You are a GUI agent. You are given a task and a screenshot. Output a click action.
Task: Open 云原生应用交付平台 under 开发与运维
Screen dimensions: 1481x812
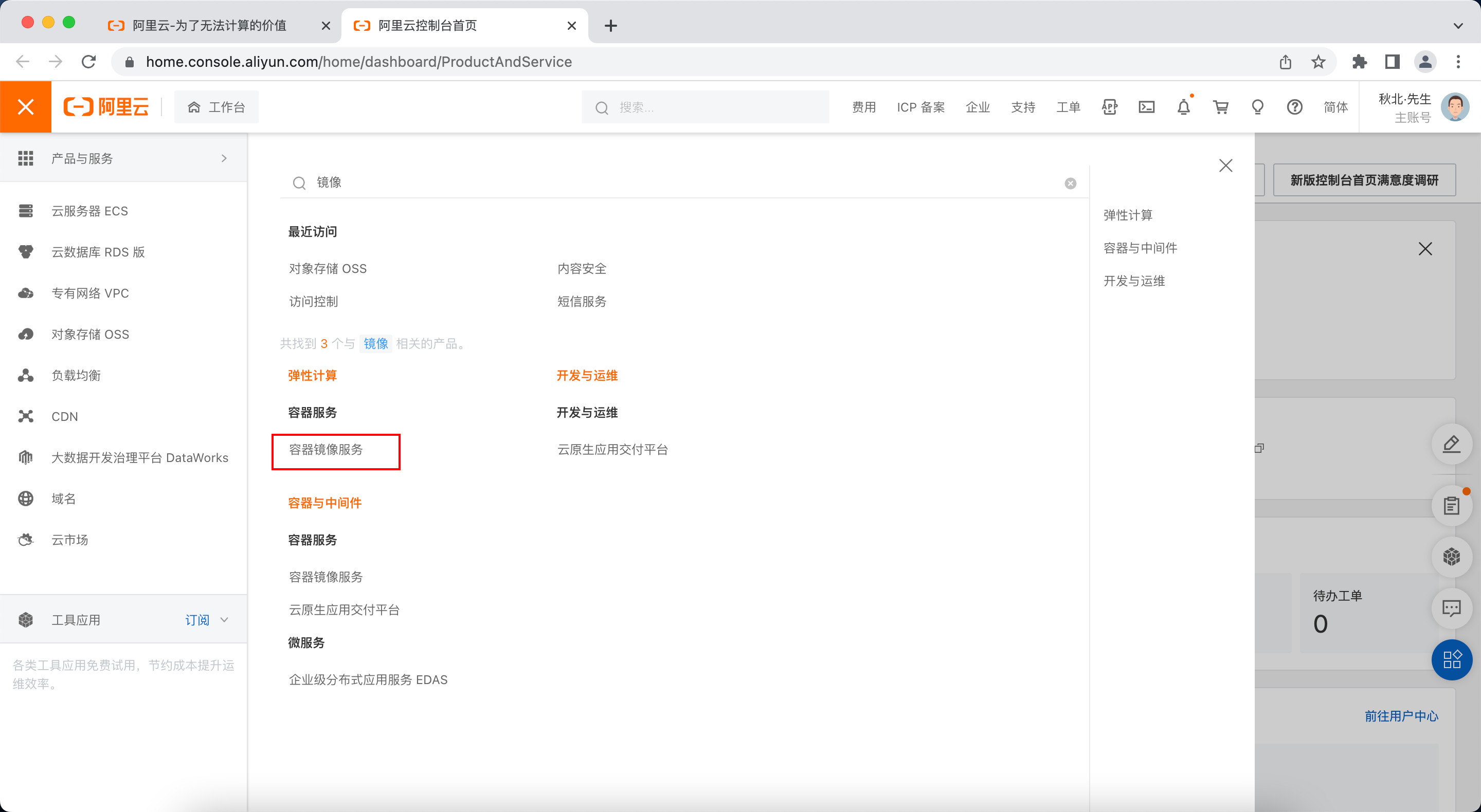click(x=612, y=449)
